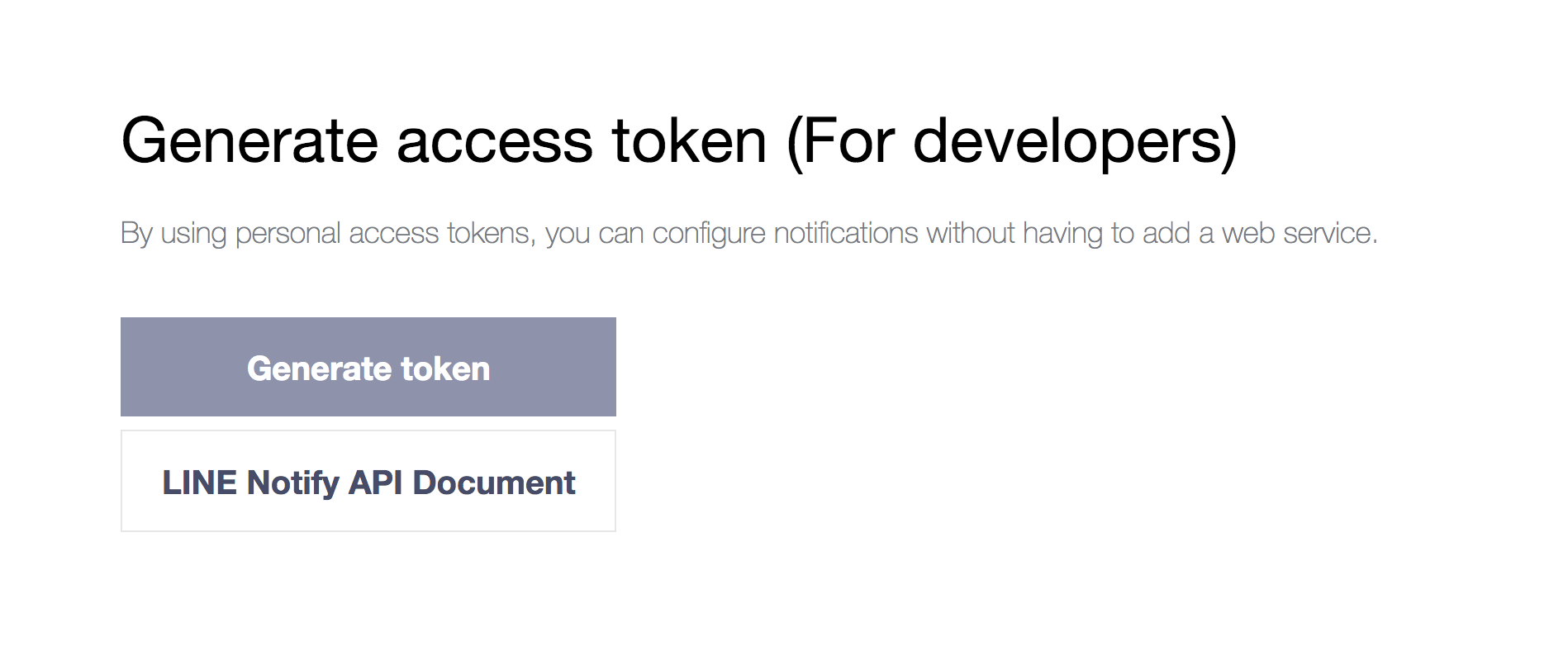View the LINE Notify API documentation
This screenshot has height=661, width=1568.
[x=368, y=481]
